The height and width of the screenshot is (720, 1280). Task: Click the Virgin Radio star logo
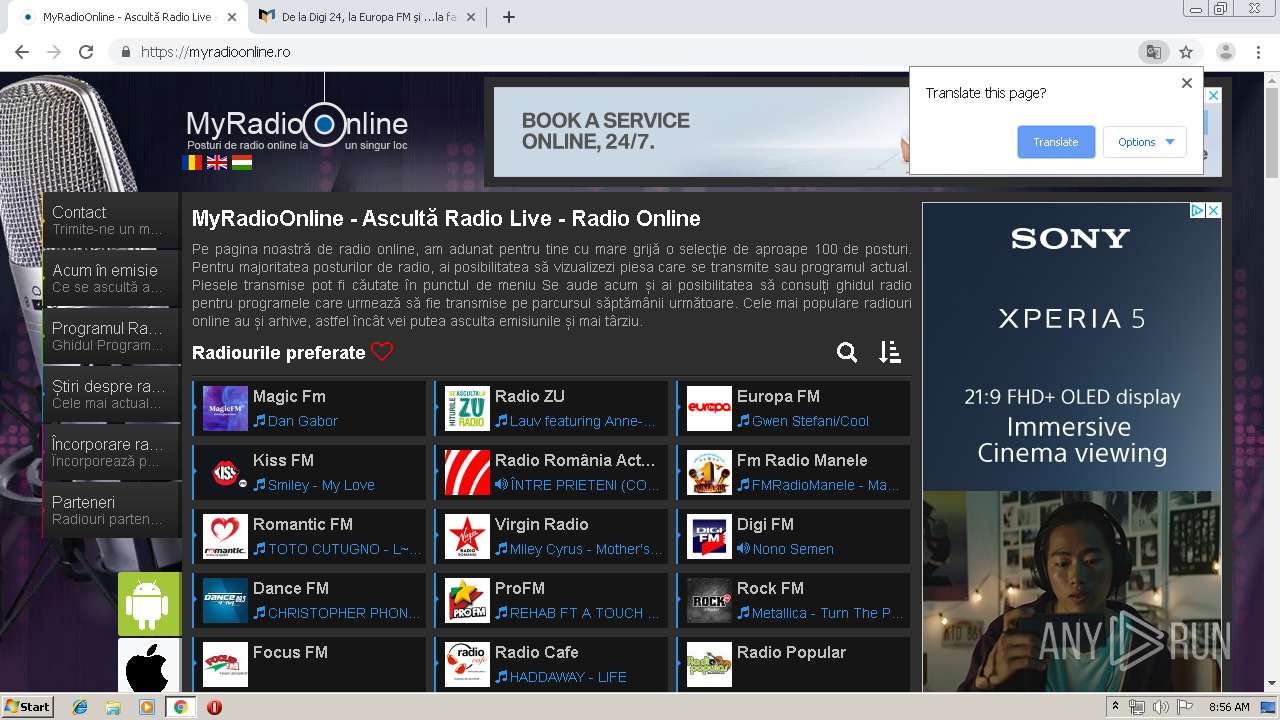[467, 536]
